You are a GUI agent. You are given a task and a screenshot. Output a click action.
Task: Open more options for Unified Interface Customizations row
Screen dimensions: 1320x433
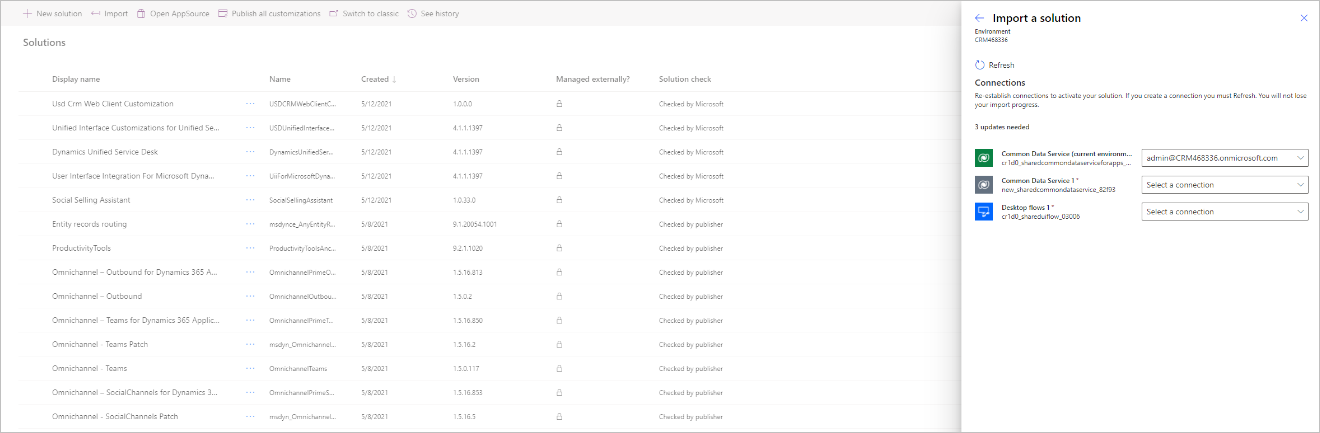[x=250, y=128]
